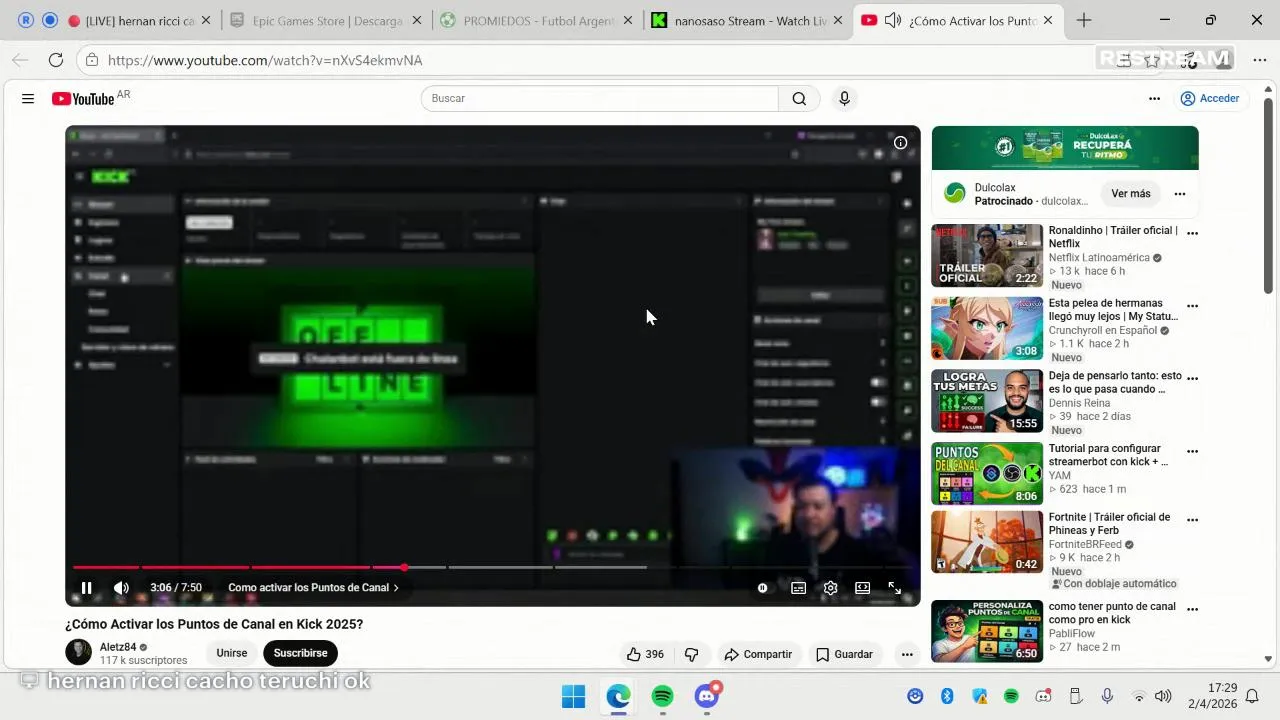
Task: Play the Ronaldinho Netflix trailer thumbnail
Action: click(x=987, y=256)
